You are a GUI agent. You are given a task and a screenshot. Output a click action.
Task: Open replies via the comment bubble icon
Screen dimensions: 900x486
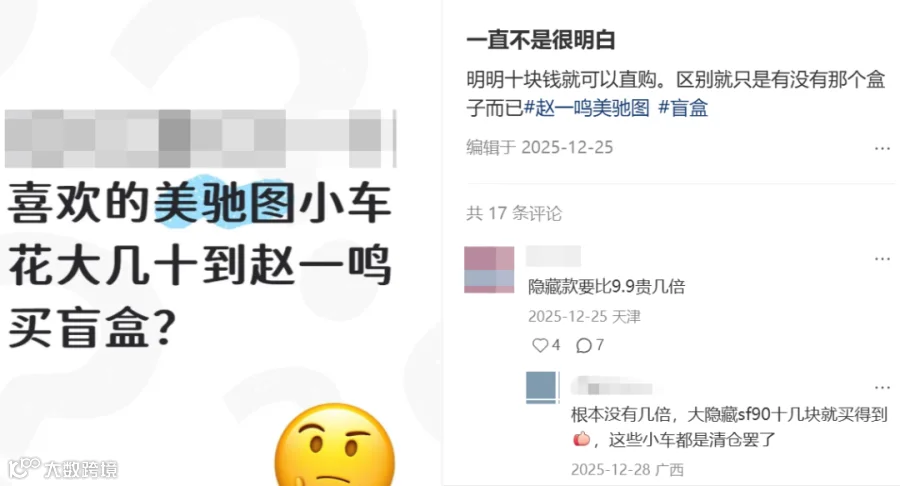click(x=584, y=345)
